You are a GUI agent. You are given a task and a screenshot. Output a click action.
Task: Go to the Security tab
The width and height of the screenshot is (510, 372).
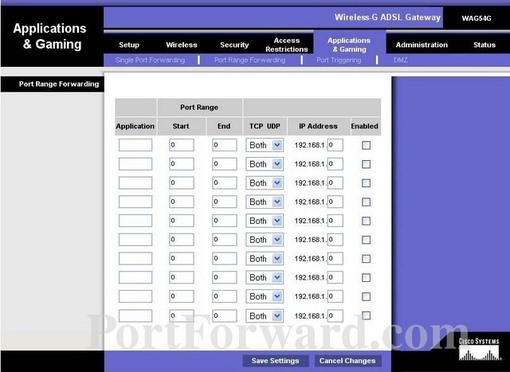[234, 45]
